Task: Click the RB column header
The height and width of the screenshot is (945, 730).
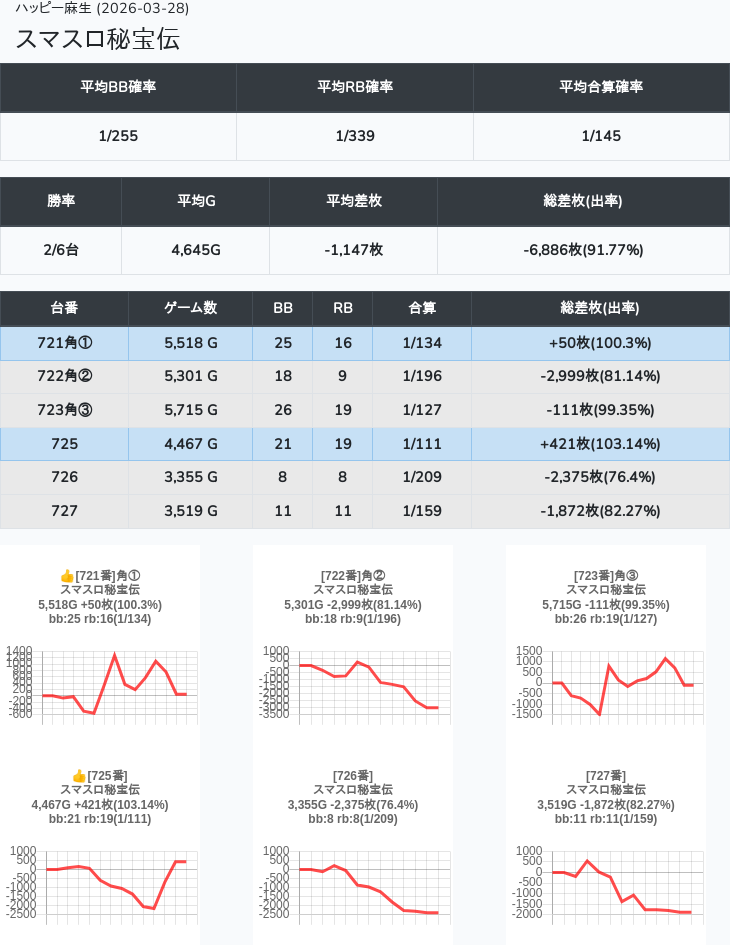Action: click(x=342, y=308)
